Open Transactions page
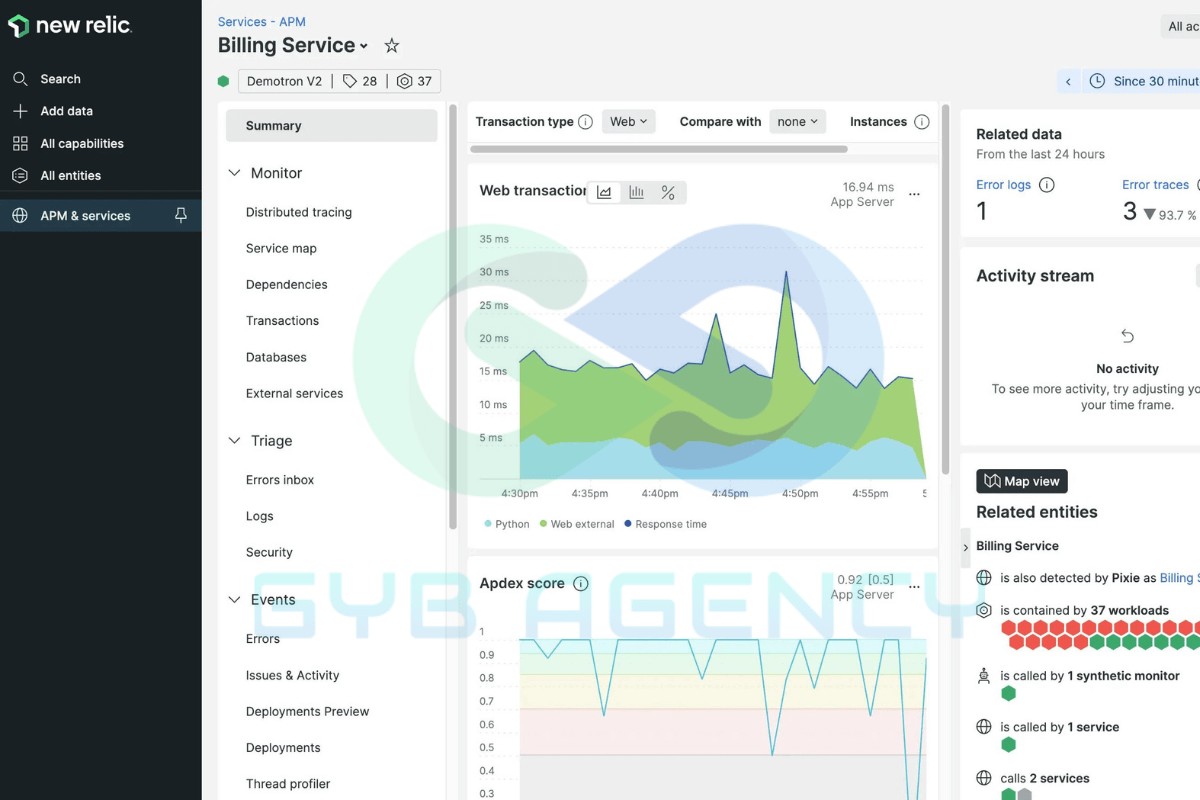 tap(282, 321)
